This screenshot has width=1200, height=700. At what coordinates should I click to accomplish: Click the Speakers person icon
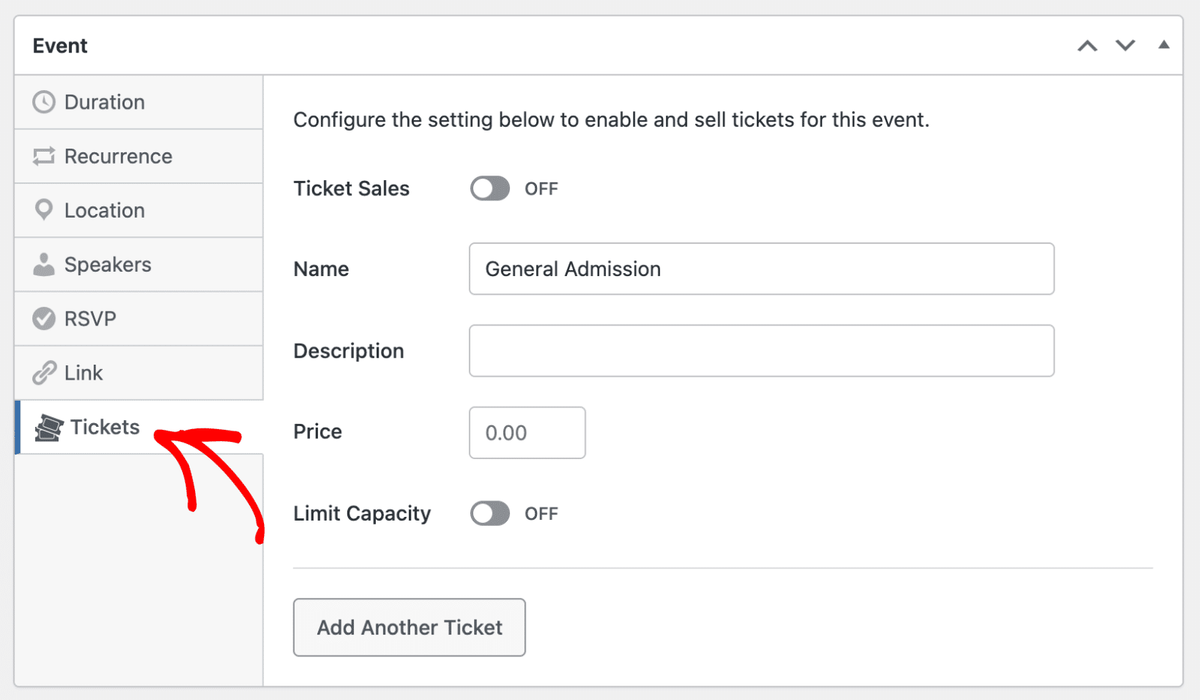pyautogui.click(x=44, y=265)
